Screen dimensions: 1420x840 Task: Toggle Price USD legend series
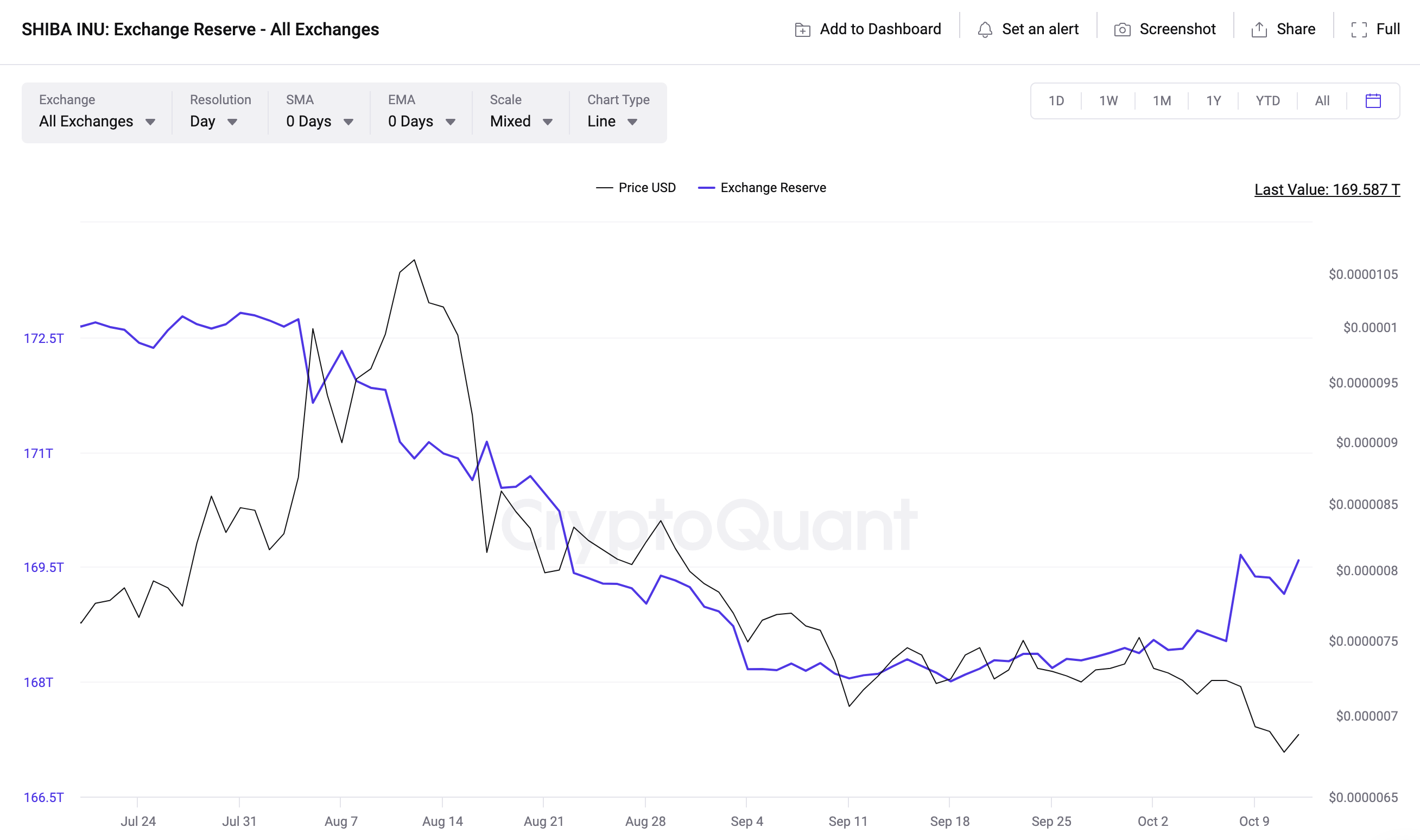636,187
